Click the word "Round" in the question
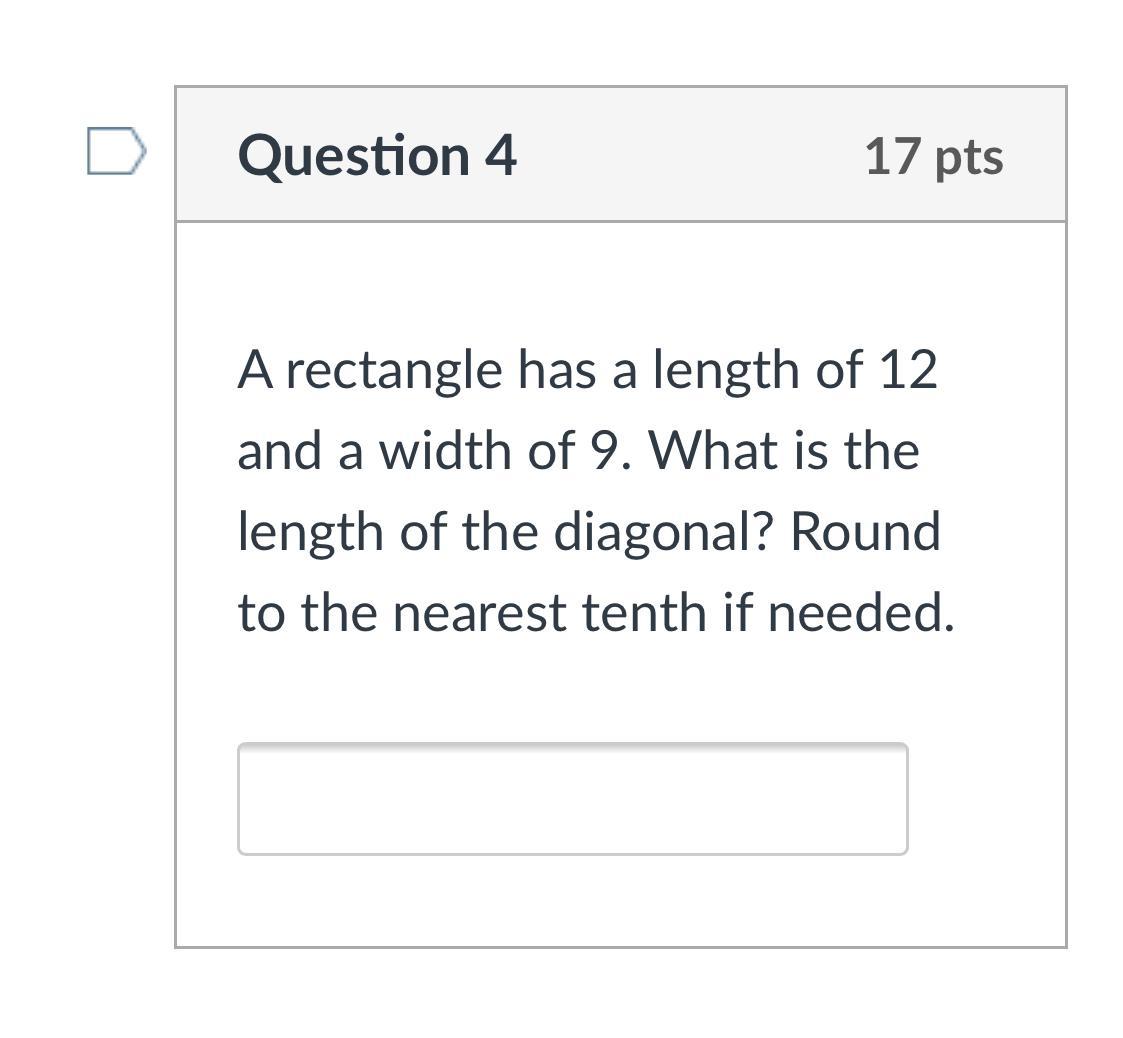The image size is (1123, 1038). 865,532
